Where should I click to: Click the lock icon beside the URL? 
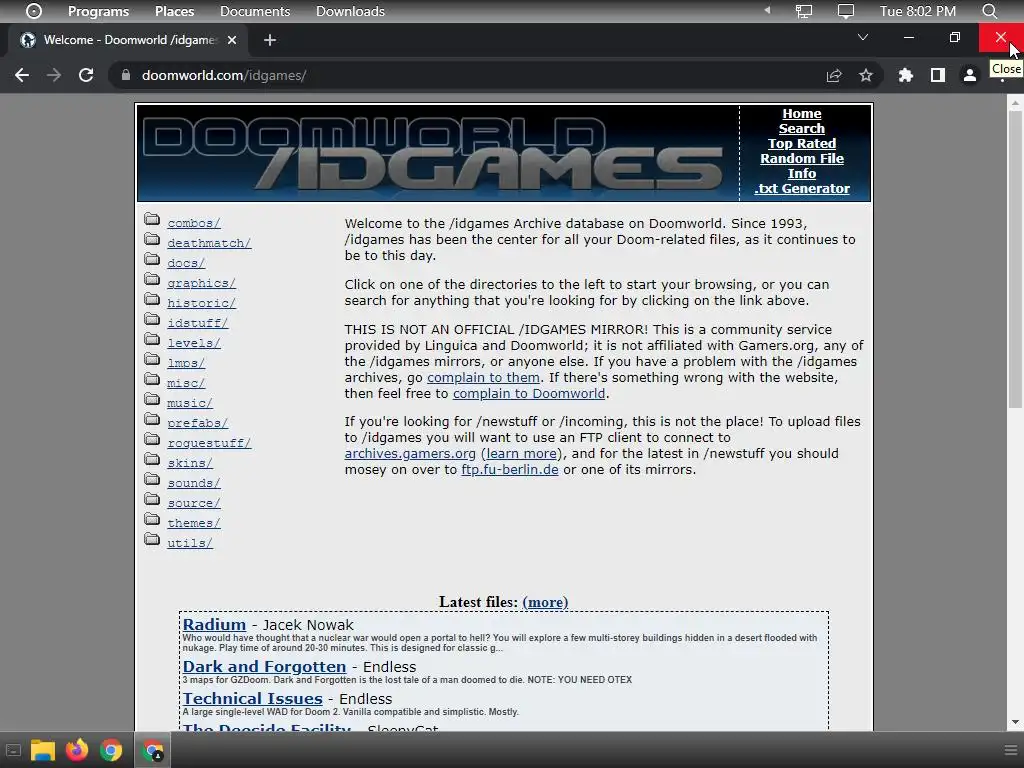point(125,75)
